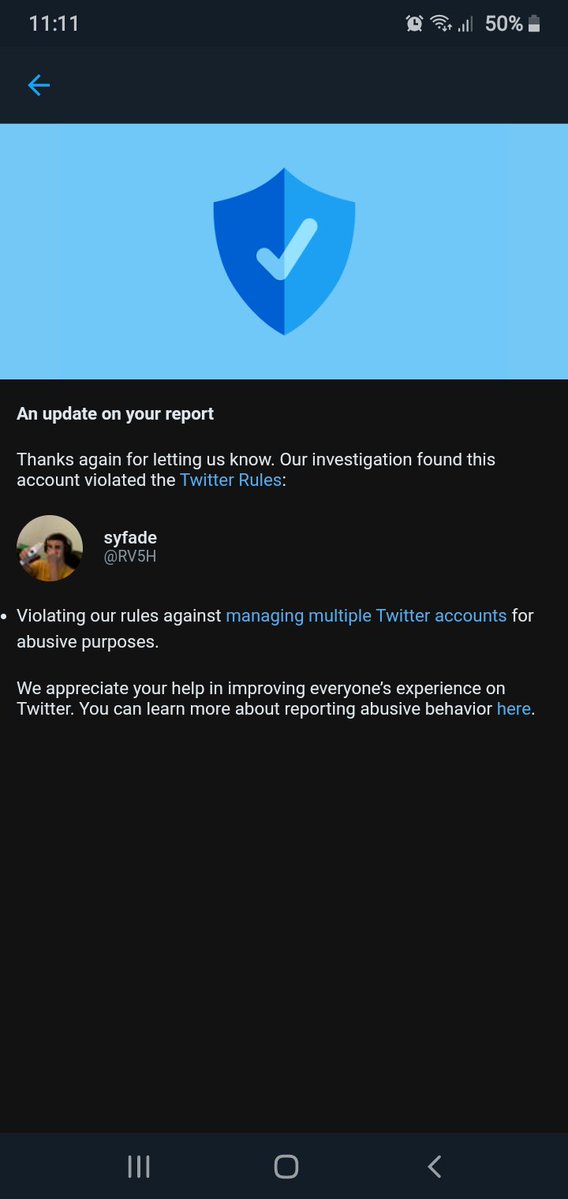The height and width of the screenshot is (1199, 568).
Task: Tap the battery icon in status bar
Action: tap(534, 24)
